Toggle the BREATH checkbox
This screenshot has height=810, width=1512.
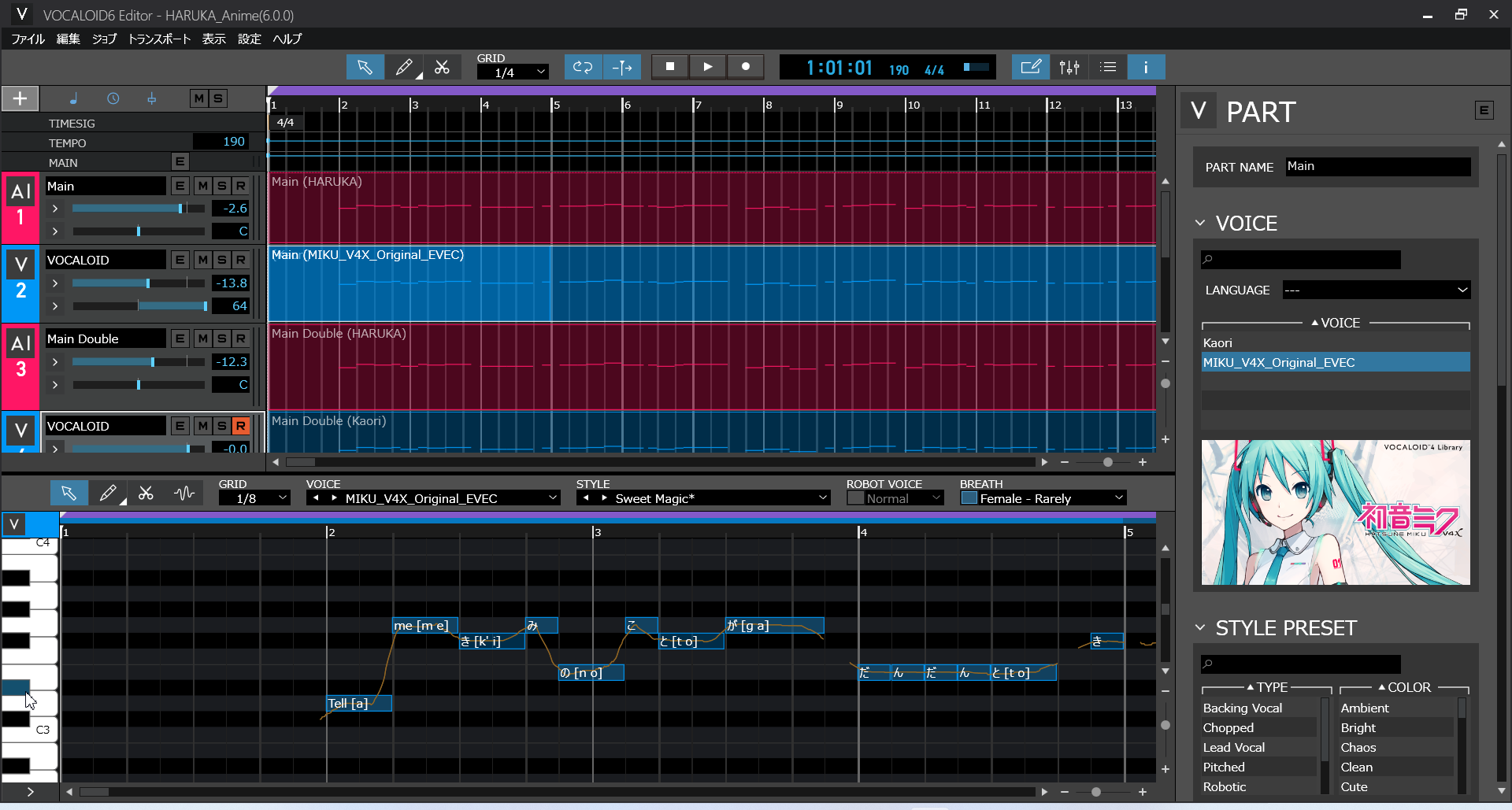point(969,498)
